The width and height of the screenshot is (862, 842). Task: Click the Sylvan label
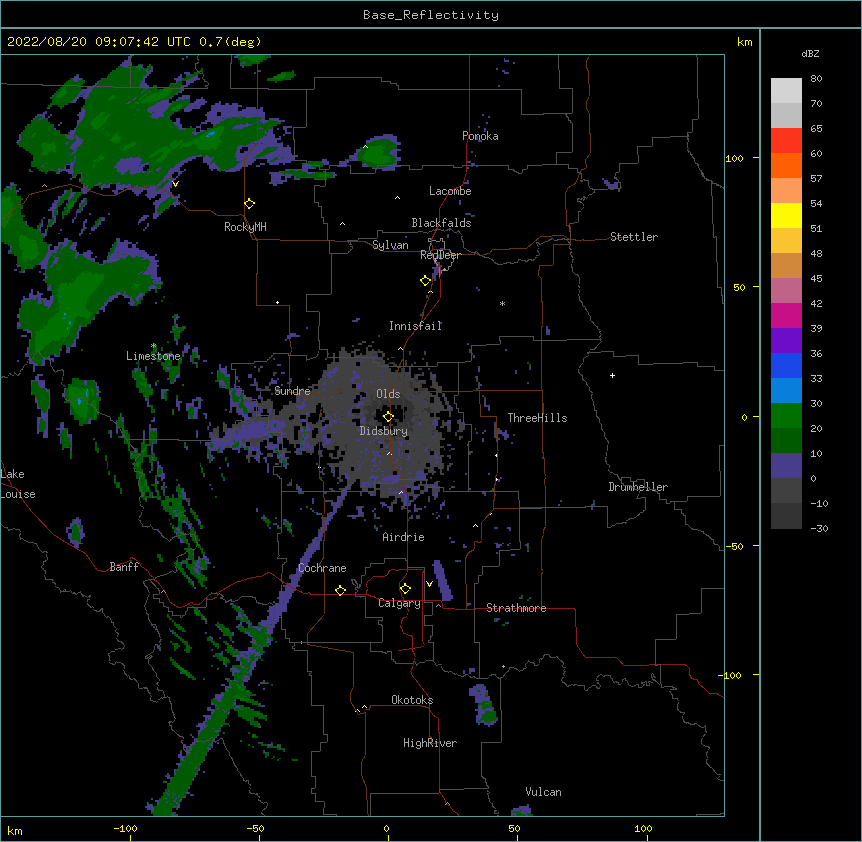[x=390, y=245]
